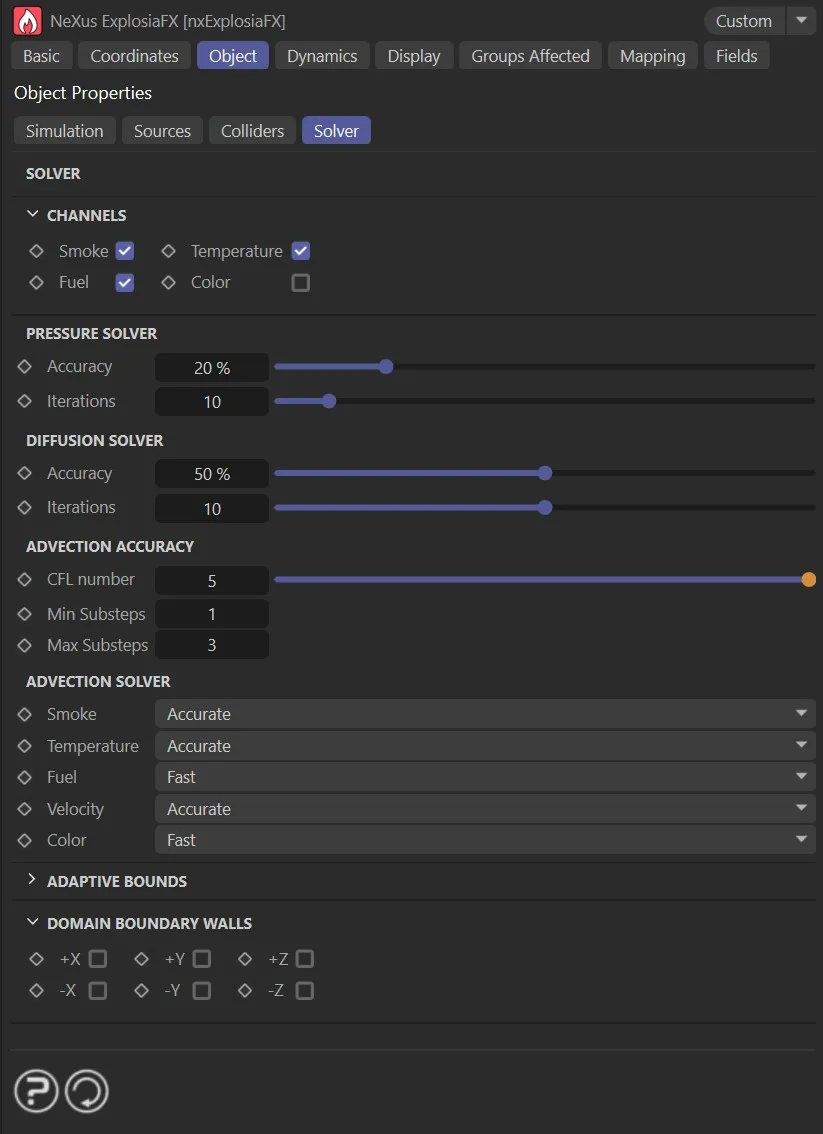This screenshot has height=1134, width=823.
Task: Select the Colliders sub-tab button
Action: [x=252, y=131]
